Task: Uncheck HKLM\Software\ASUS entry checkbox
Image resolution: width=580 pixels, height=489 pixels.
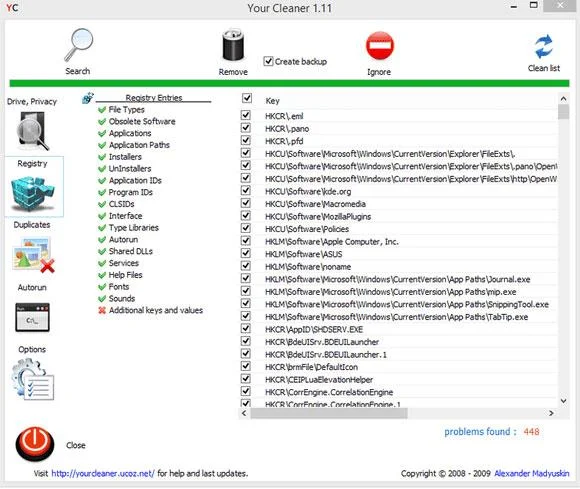Action: click(x=246, y=253)
